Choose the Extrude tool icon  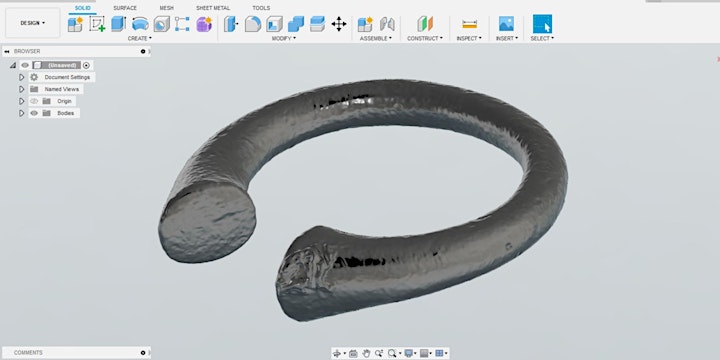(118, 24)
